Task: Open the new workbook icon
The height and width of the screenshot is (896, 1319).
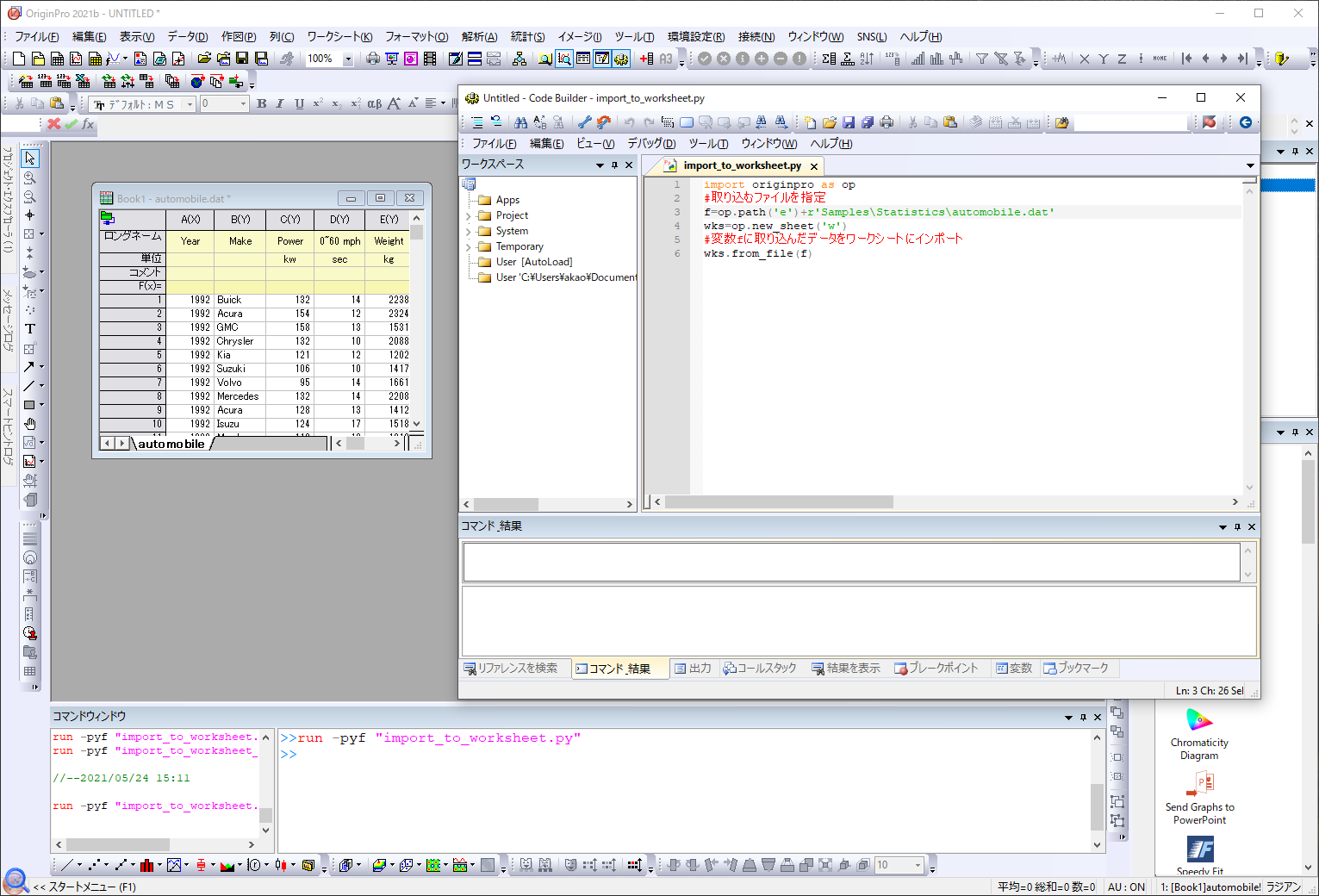Action: (57, 59)
